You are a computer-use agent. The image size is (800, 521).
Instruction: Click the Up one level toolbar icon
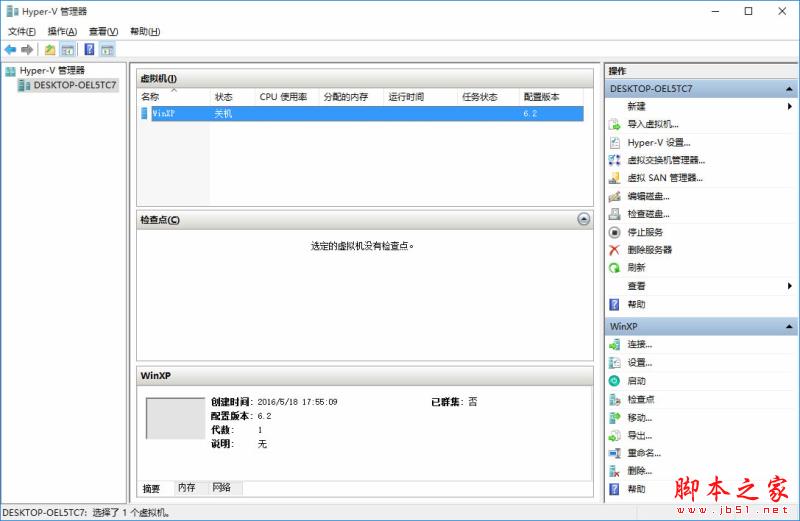[x=50, y=49]
